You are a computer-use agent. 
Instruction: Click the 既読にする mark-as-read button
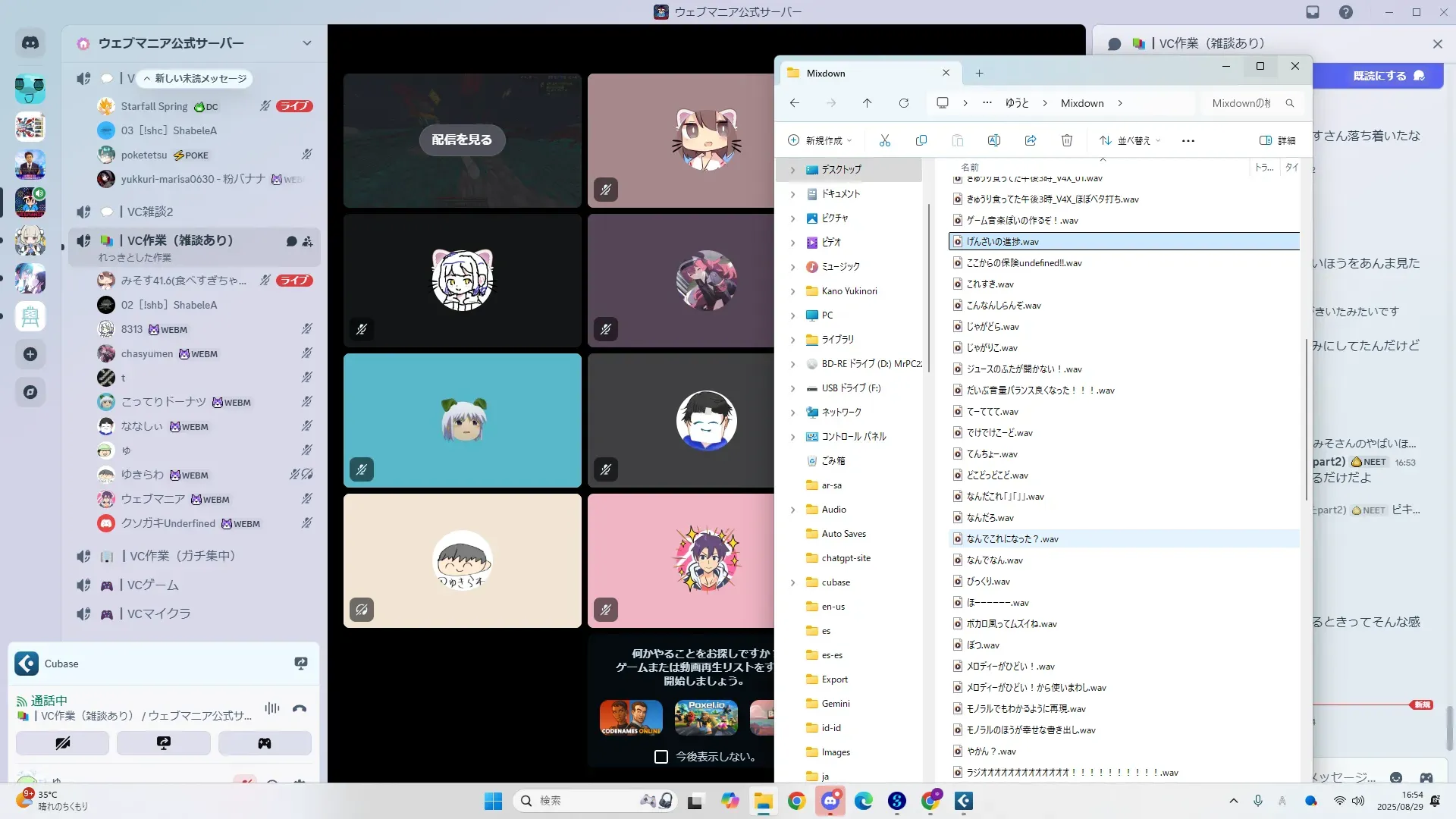click(1379, 76)
